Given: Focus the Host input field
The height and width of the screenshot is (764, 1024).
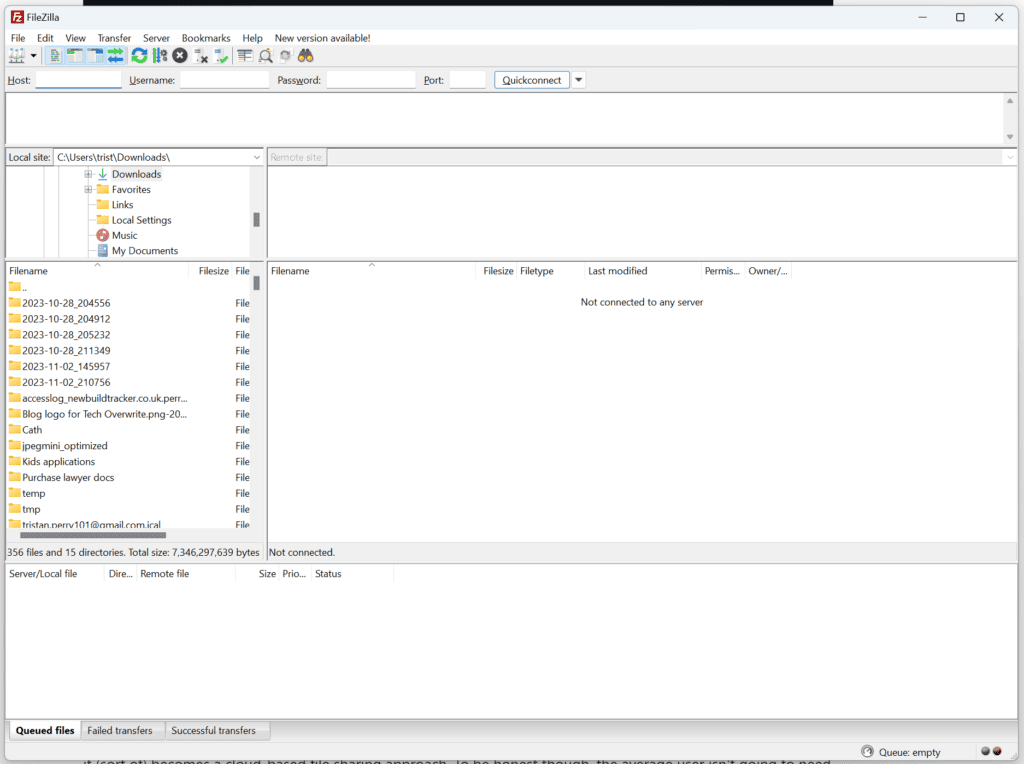Looking at the screenshot, I should pos(78,80).
